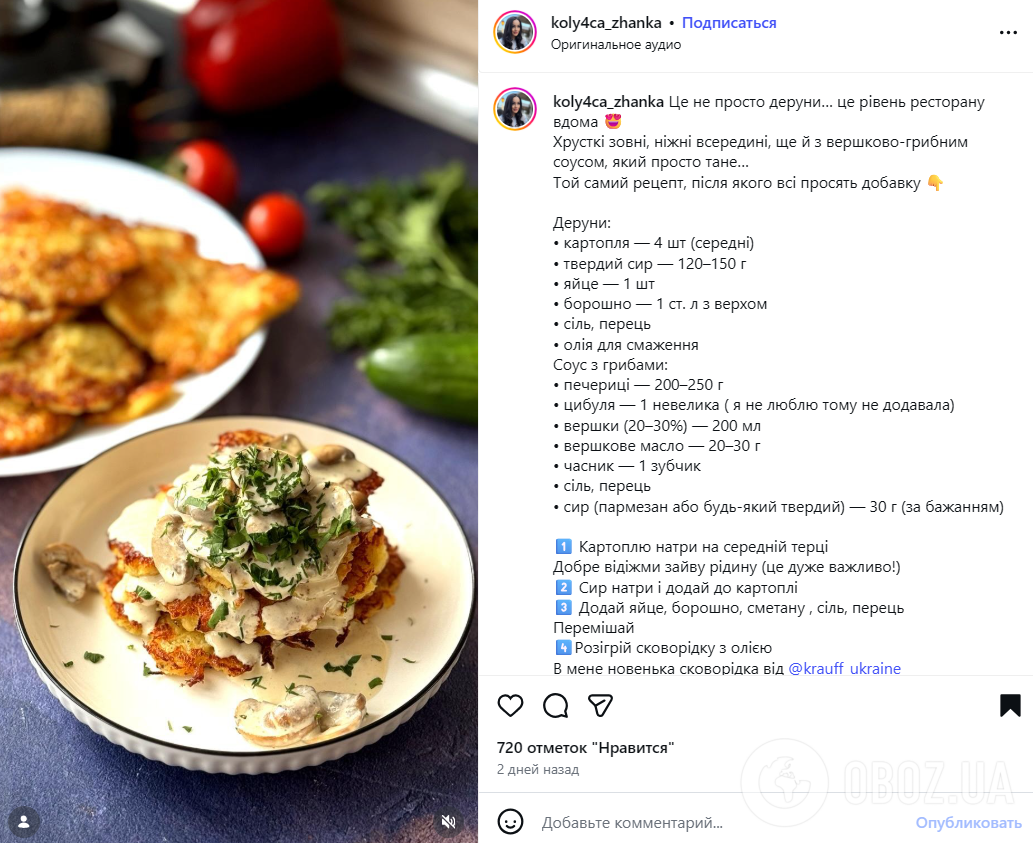1033x843 pixels.
Task: View the 720 отметок "Нравится" likes list
Action: pos(586,748)
